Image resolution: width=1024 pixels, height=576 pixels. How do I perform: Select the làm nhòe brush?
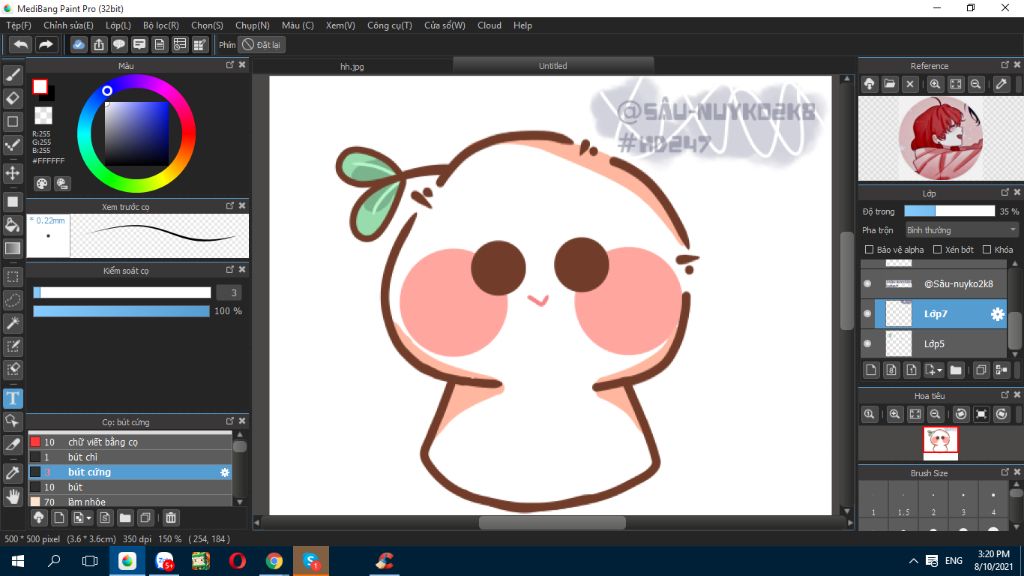[x=130, y=502]
